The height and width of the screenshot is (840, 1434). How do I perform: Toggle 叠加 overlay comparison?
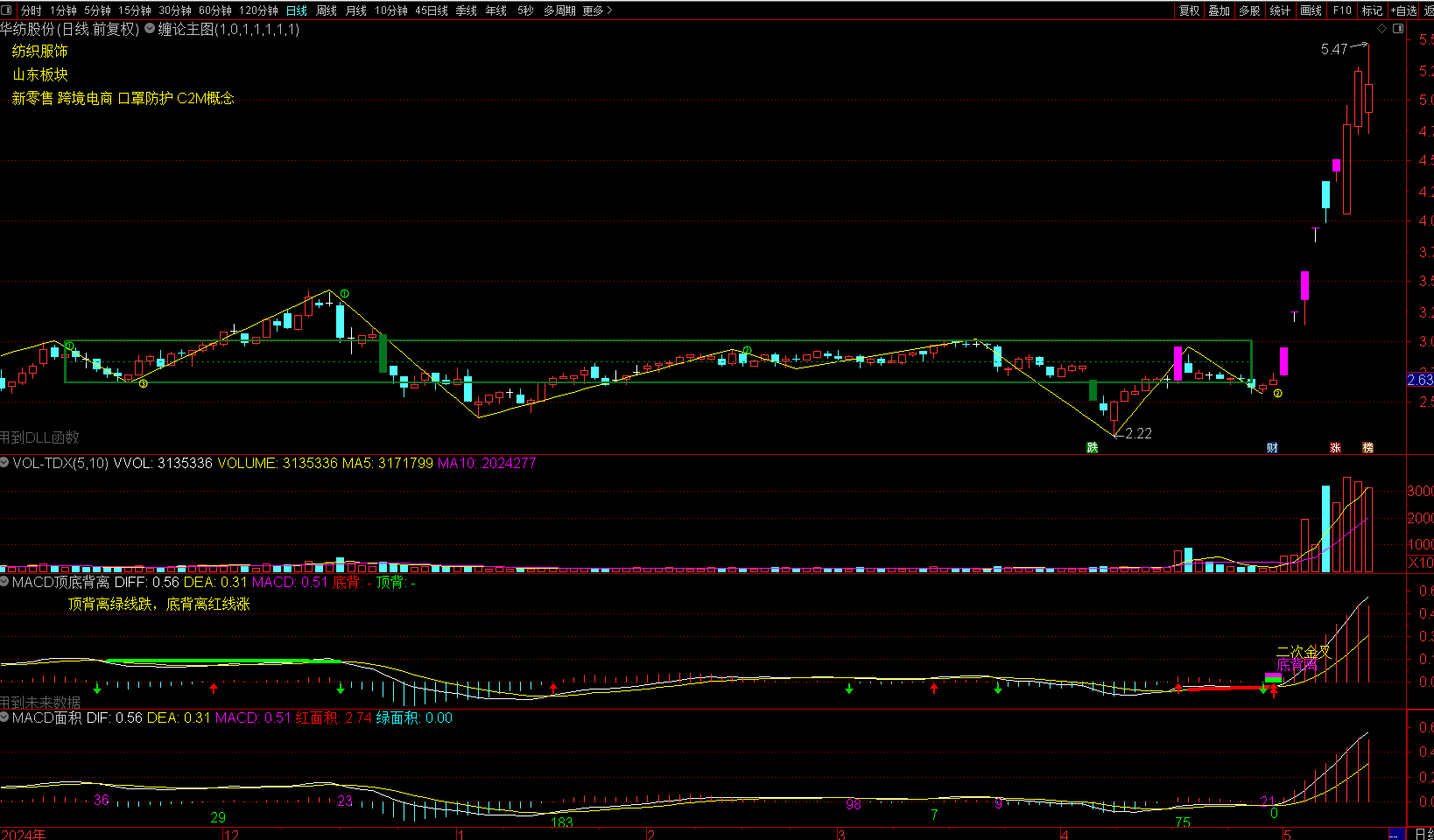coord(1219,10)
